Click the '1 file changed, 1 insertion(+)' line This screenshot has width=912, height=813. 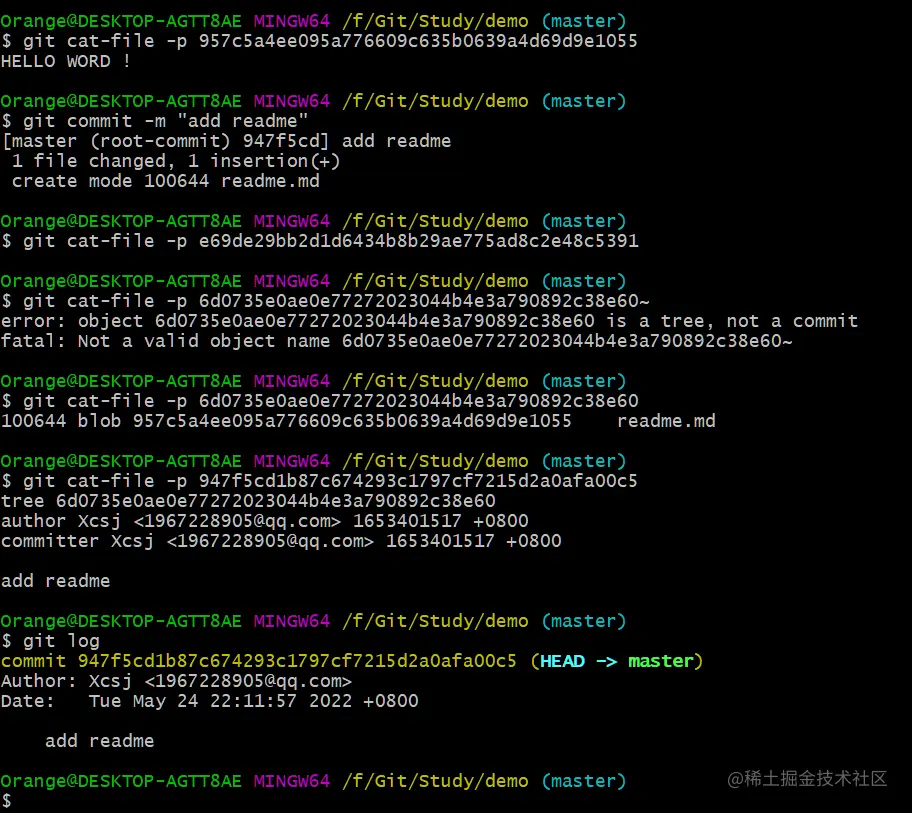176,161
